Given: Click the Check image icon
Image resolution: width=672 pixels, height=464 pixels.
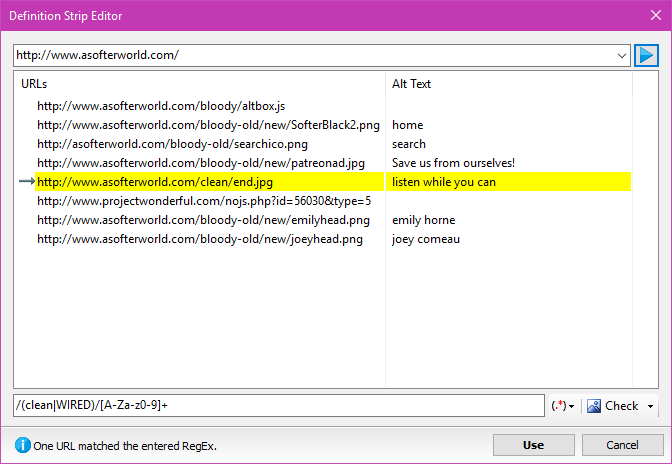Looking at the screenshot, I should click(x=594, y=406).
